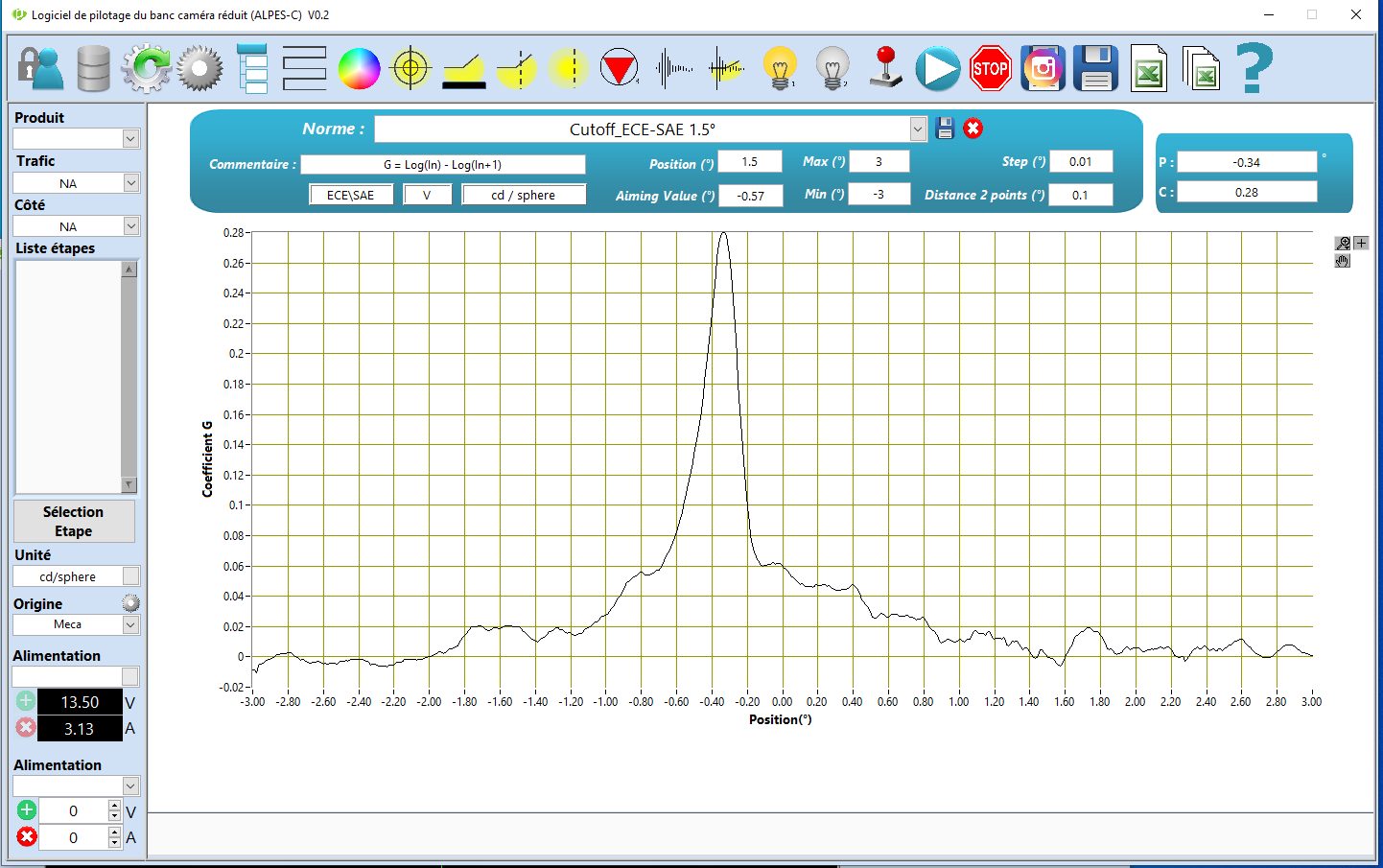The width and height of the screenshot is (1383, 868).
Task: Export to multiple Excel sheets icon
Action: 1201,68
